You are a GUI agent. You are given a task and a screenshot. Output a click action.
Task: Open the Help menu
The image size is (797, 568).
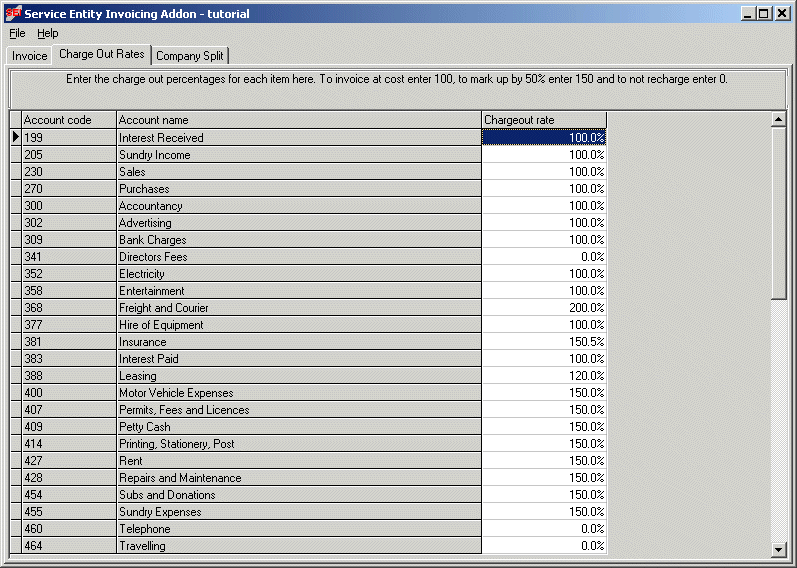[x=48, y=34]
